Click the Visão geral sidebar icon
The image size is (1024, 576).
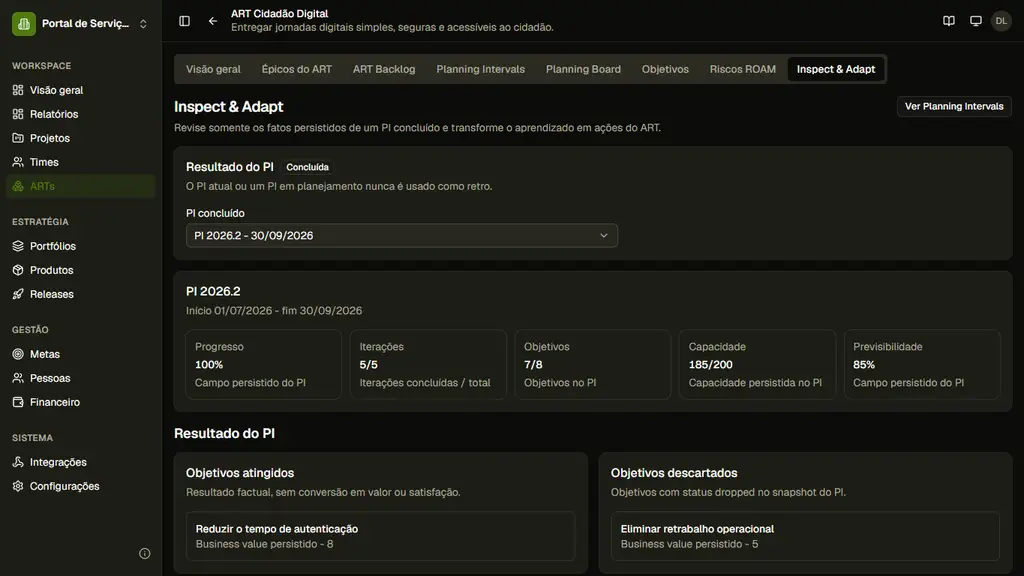click(18, 90)
